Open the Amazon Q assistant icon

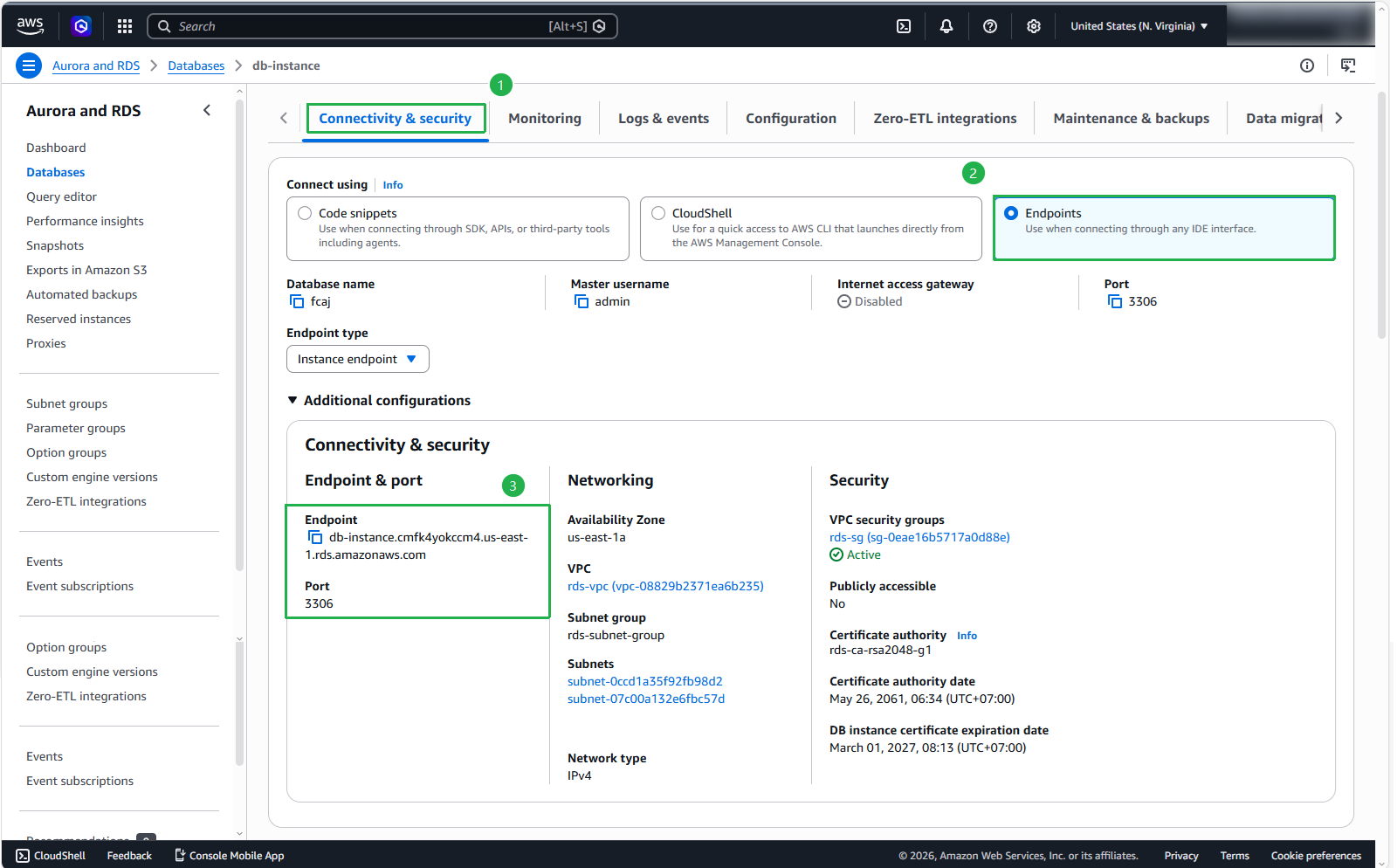[81, 26]
